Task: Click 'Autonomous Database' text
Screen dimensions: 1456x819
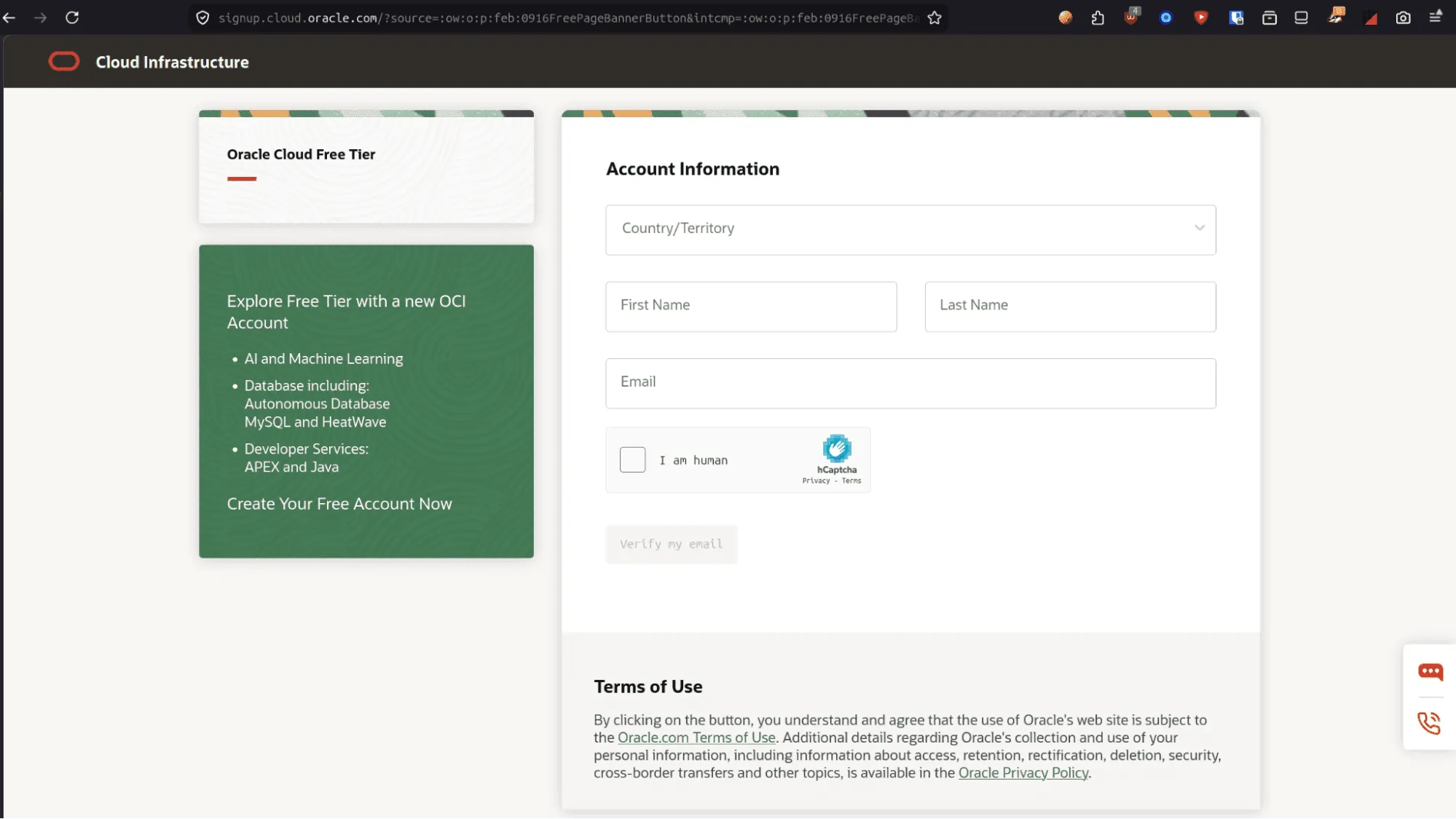Action: [317, 404]
